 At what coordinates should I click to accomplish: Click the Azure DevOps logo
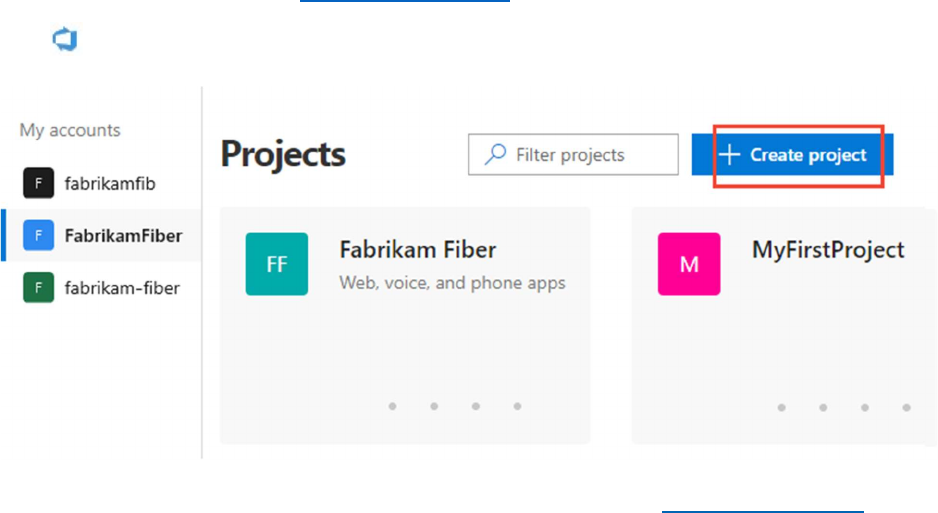(x=65, y=41)
